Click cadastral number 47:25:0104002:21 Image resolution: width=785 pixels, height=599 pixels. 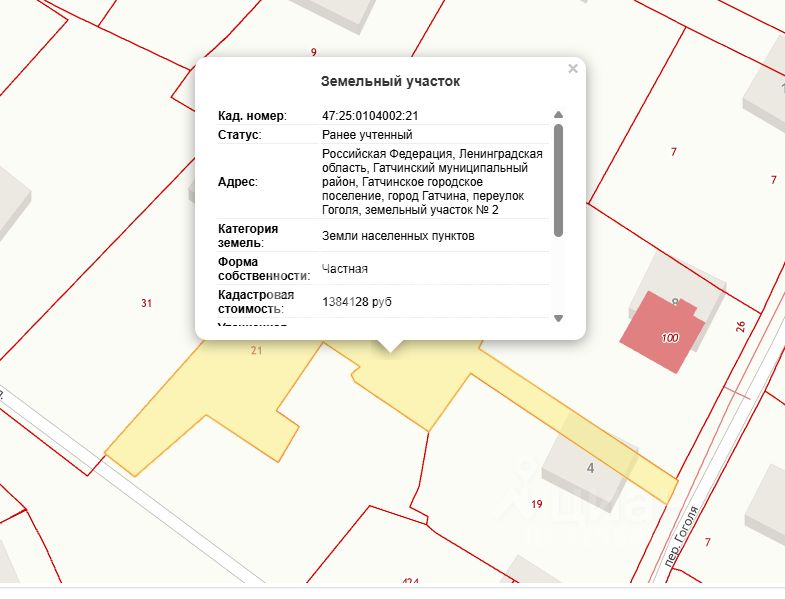coord(370,116)
